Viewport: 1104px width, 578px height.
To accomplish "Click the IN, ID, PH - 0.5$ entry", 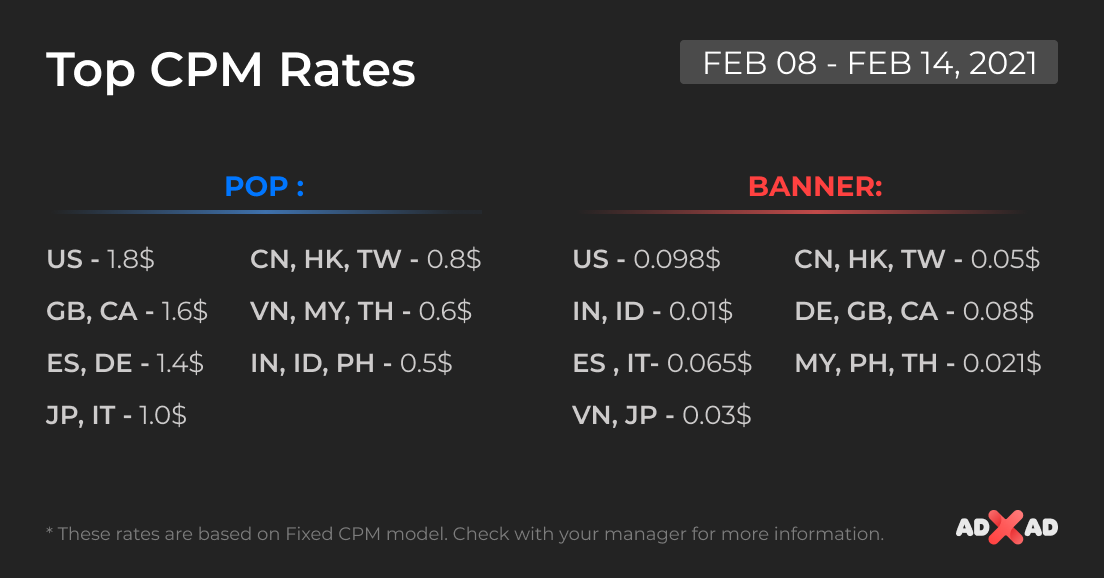I will click(351, 363).
